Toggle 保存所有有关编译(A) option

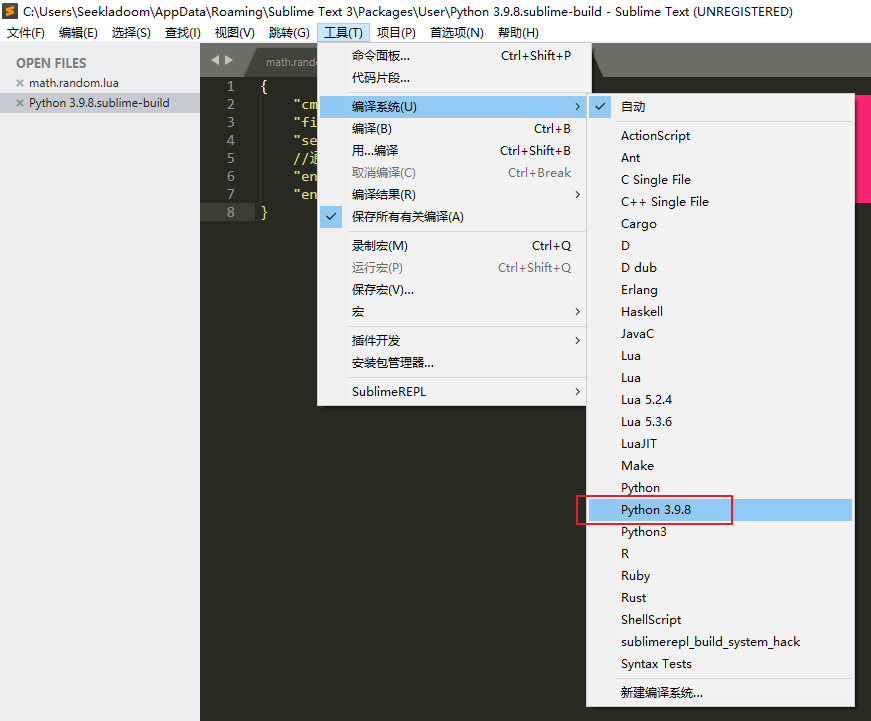pyautogui.click(x=453, y=217)
